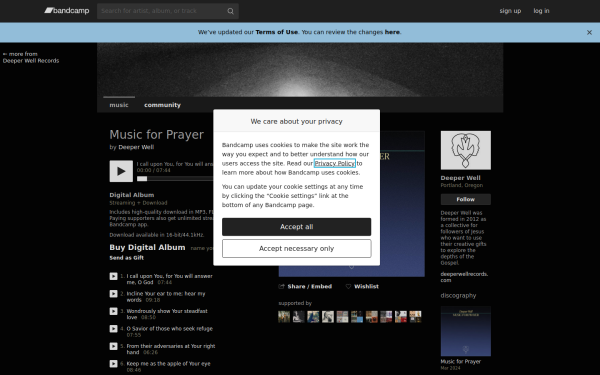Open the last supporter avatar
The height and width of the screenshot is (375, 600).
click(x=415, y=317)
